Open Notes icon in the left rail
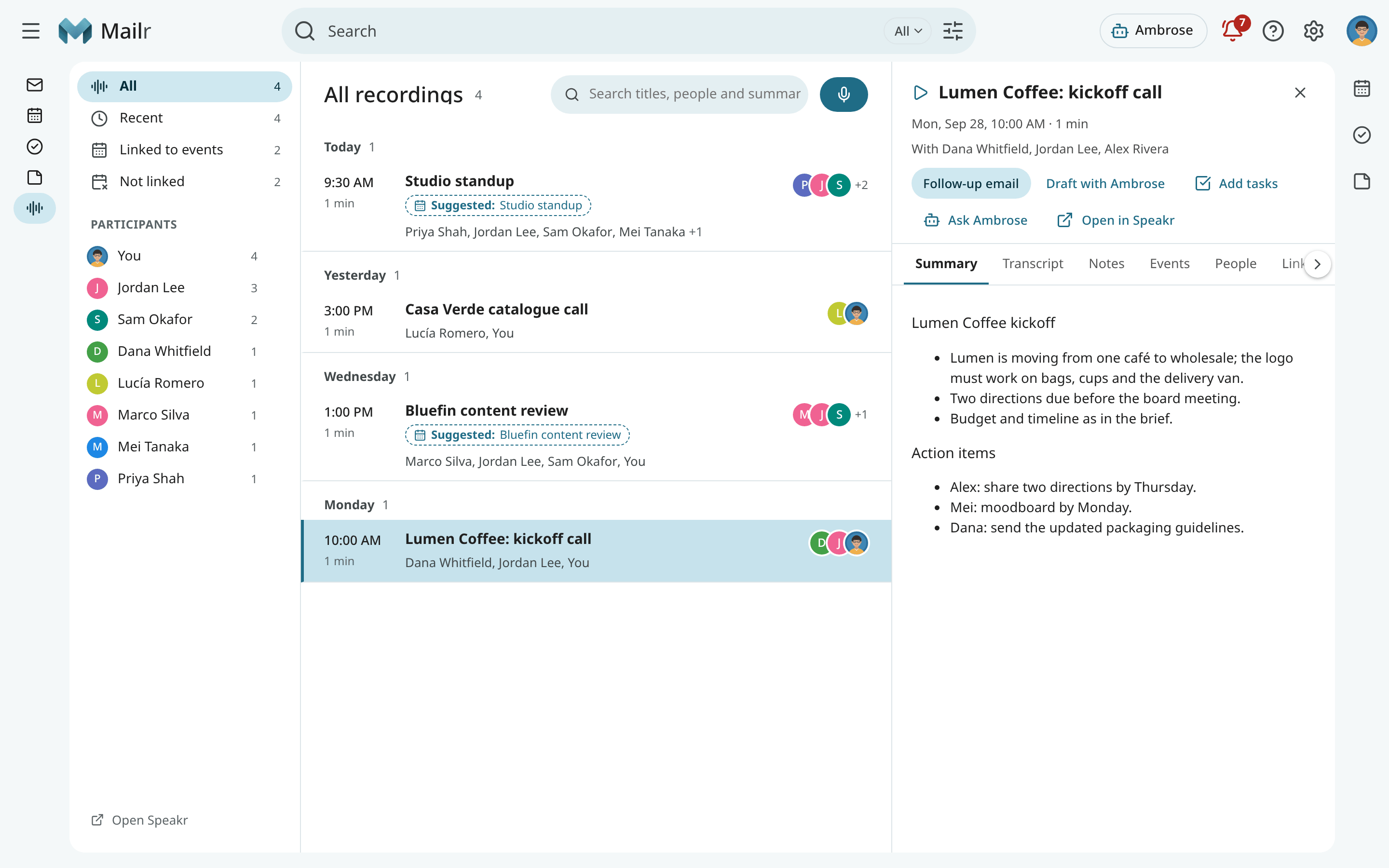1389x868 pixels. click(34, 177)
